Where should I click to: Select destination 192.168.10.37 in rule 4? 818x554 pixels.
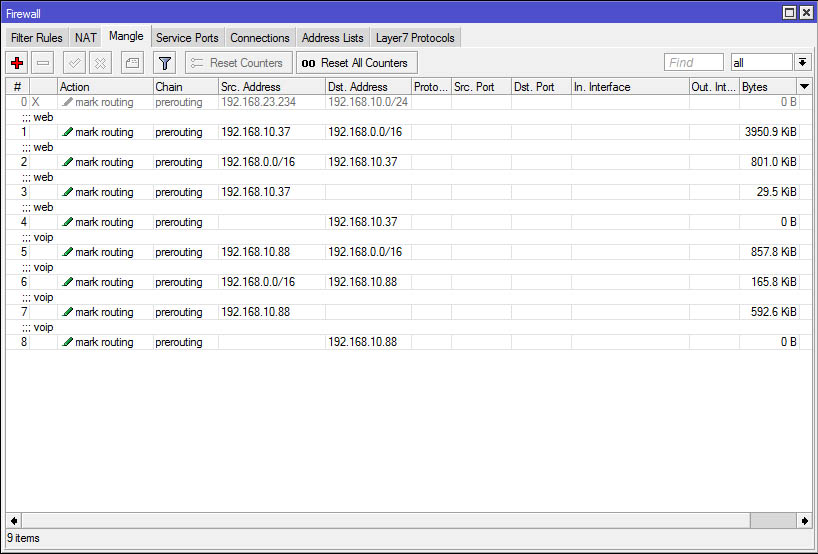tap(362, 222)
